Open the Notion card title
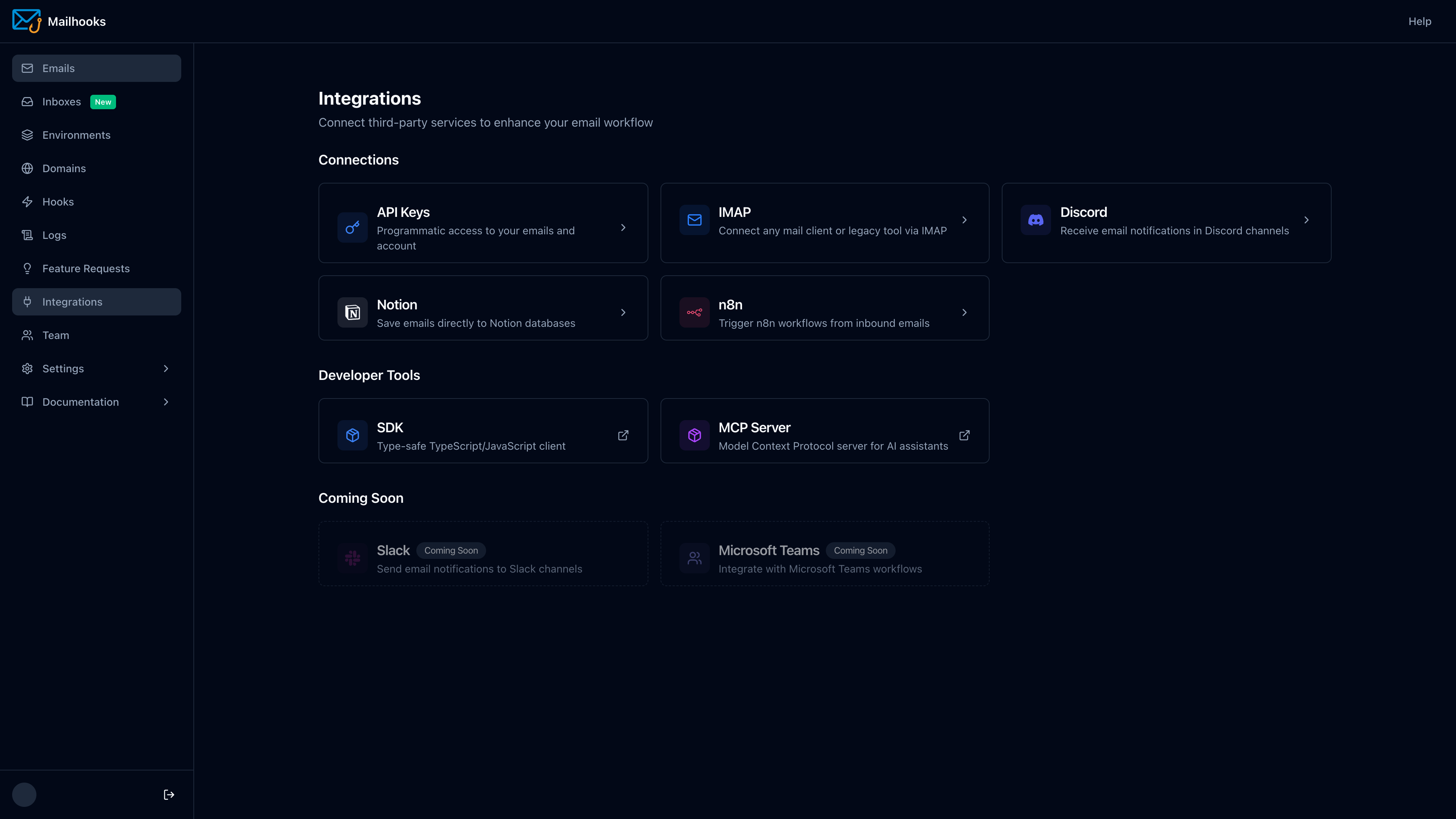 coord(397,304)
